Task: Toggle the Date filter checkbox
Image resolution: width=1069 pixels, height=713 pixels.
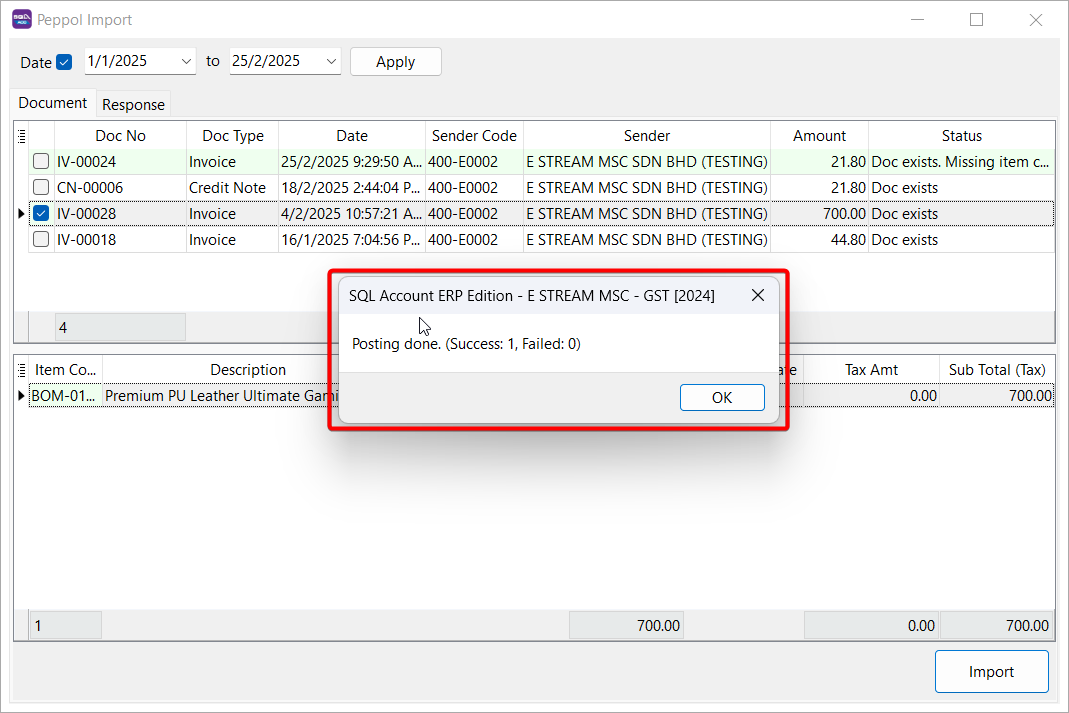Action: (x=64, y=62)
